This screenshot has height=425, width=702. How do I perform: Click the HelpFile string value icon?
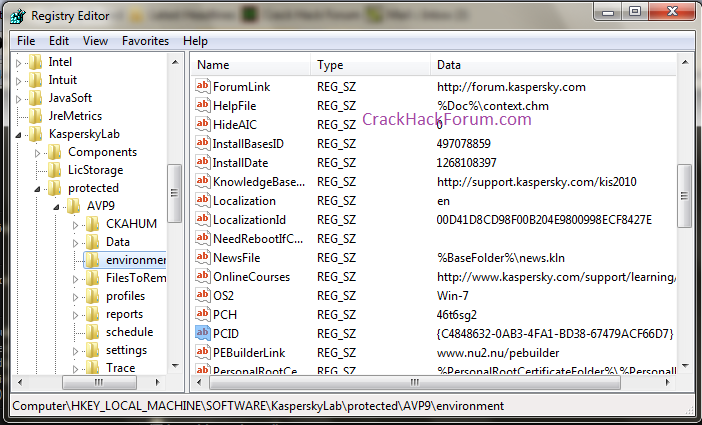point(203,105)
